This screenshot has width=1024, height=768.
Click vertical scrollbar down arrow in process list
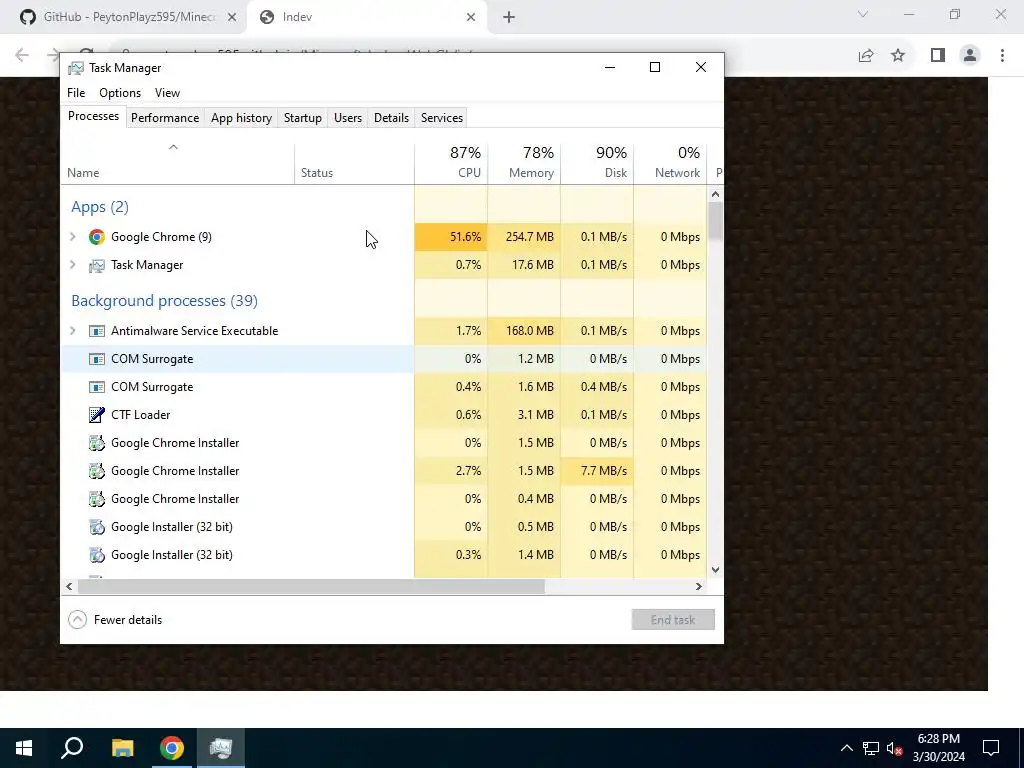(715, 569)
